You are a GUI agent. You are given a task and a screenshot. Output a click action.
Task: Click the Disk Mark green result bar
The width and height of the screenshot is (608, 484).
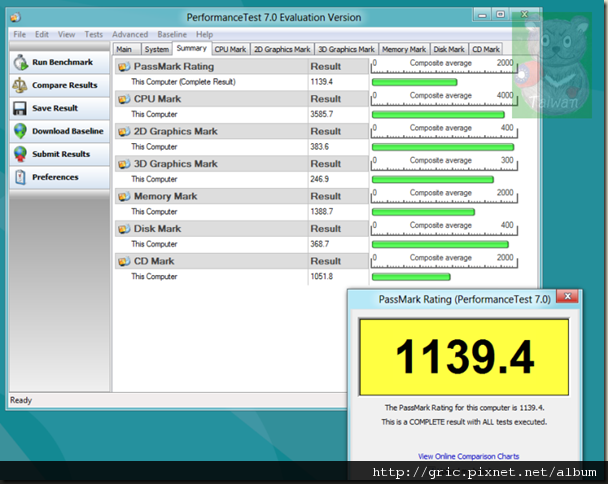(x=440, y=245)
